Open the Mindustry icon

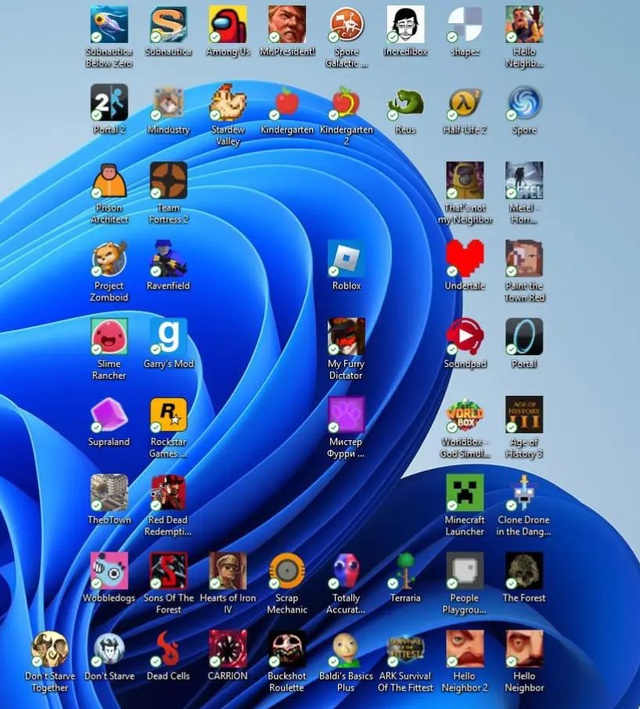(168, 103)
